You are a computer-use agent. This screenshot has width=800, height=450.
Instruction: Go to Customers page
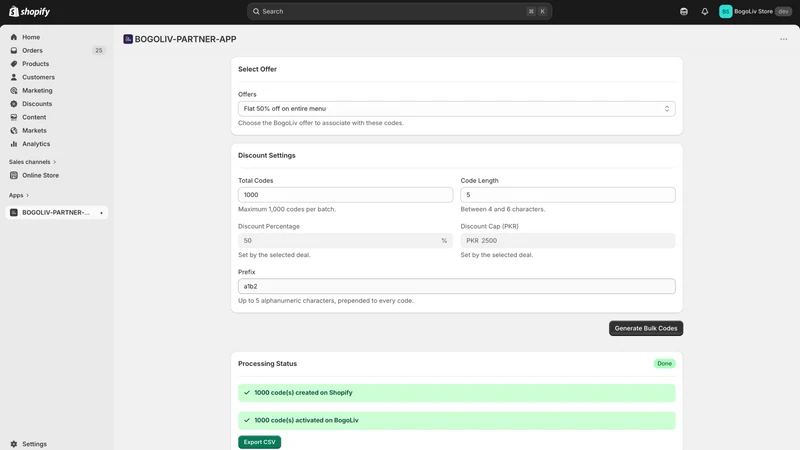click(x=38, y=77)
